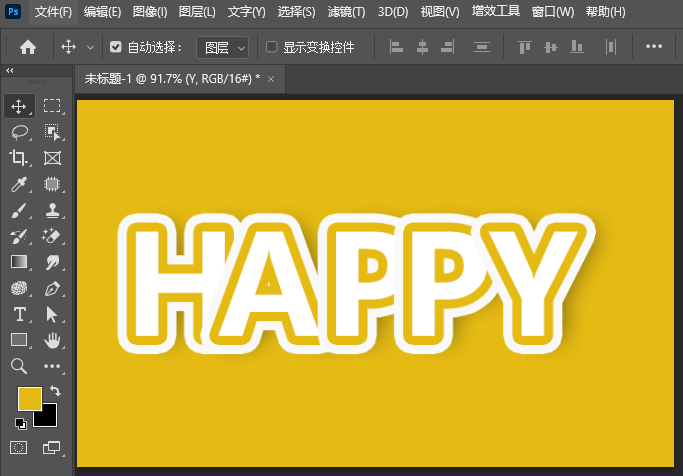Select the Smudge tool
Image resolution: width=683 pixels, height=476 pixels.
[52, 263]
